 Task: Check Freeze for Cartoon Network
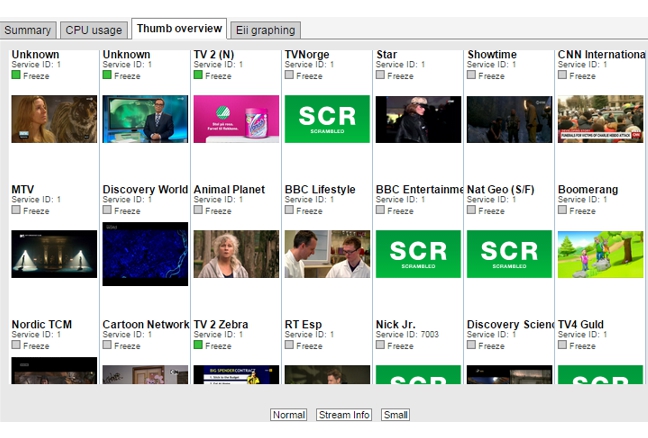coord(107,345)
